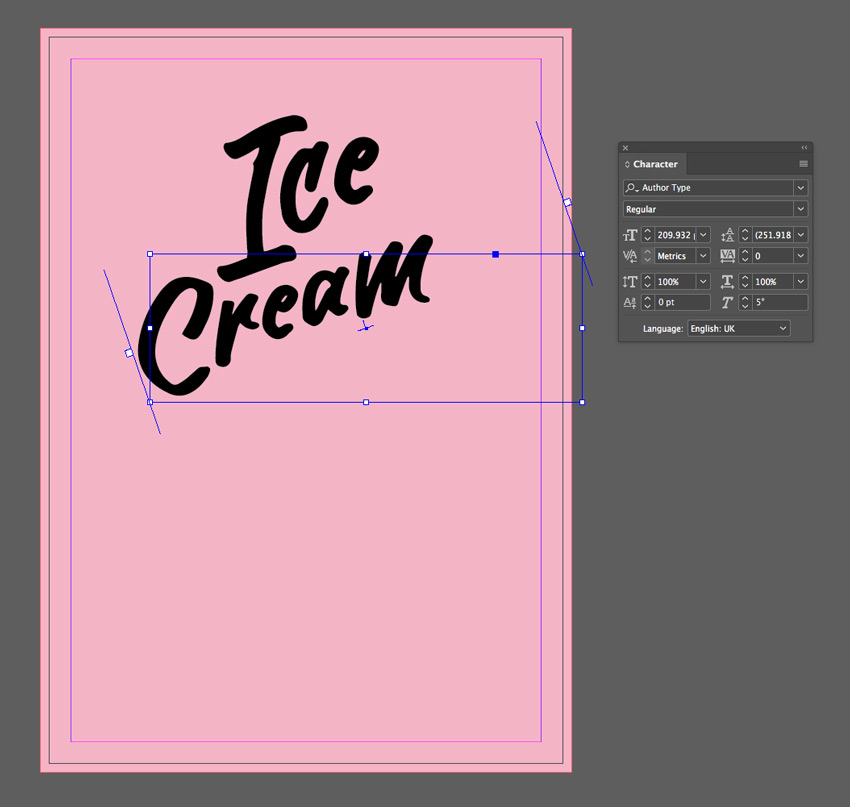Click the center handle of the Cream text frame
The height and width of the screenshot is (807, 850).
(366, 327)
